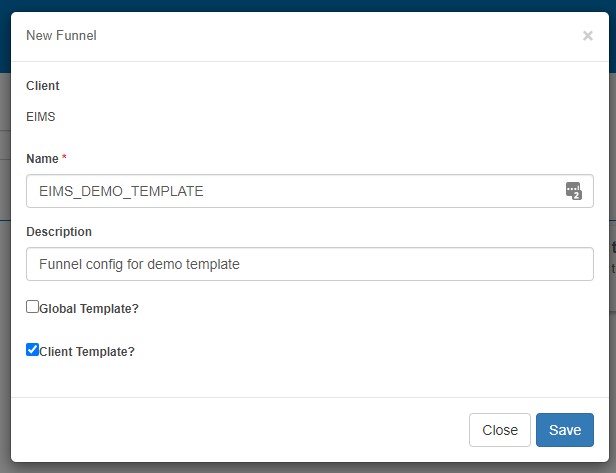The image size is (616, 473).
Task: Click the New Funnel dialog title
Action: coord(61,35)
